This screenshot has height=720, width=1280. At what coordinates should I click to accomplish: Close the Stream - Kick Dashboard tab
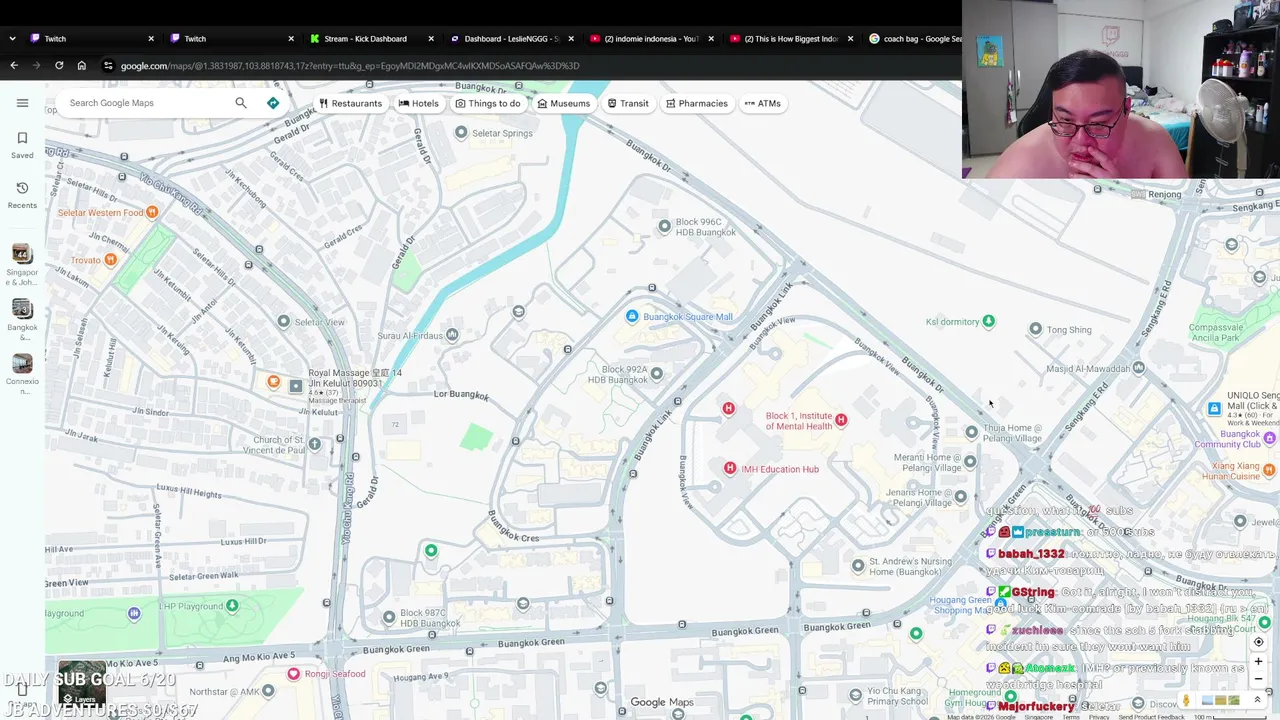[431, 39]
